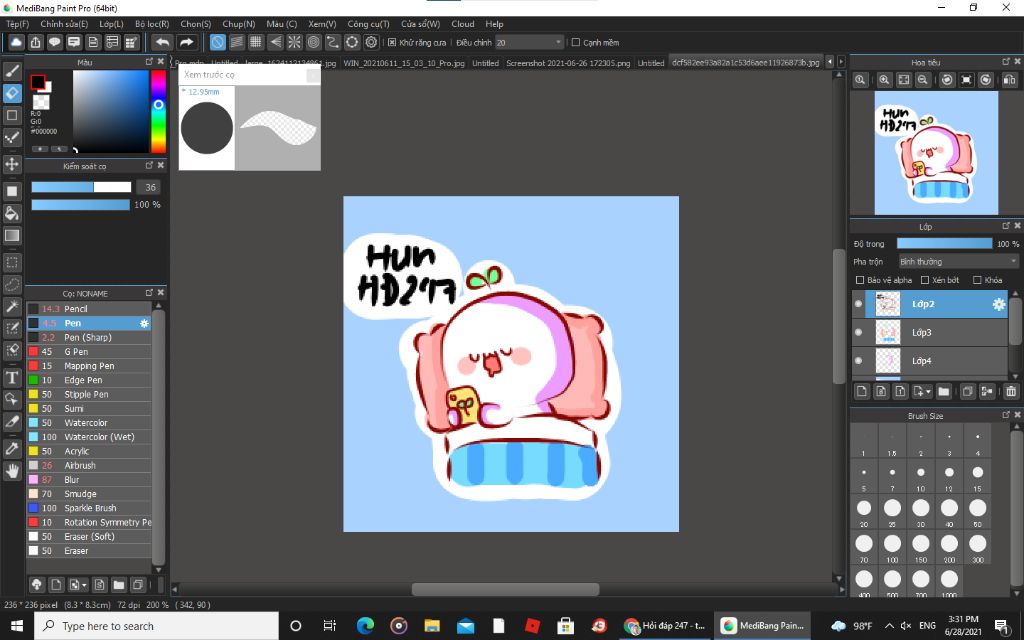Hide layer Lớp2 visibility

point(858,304)
